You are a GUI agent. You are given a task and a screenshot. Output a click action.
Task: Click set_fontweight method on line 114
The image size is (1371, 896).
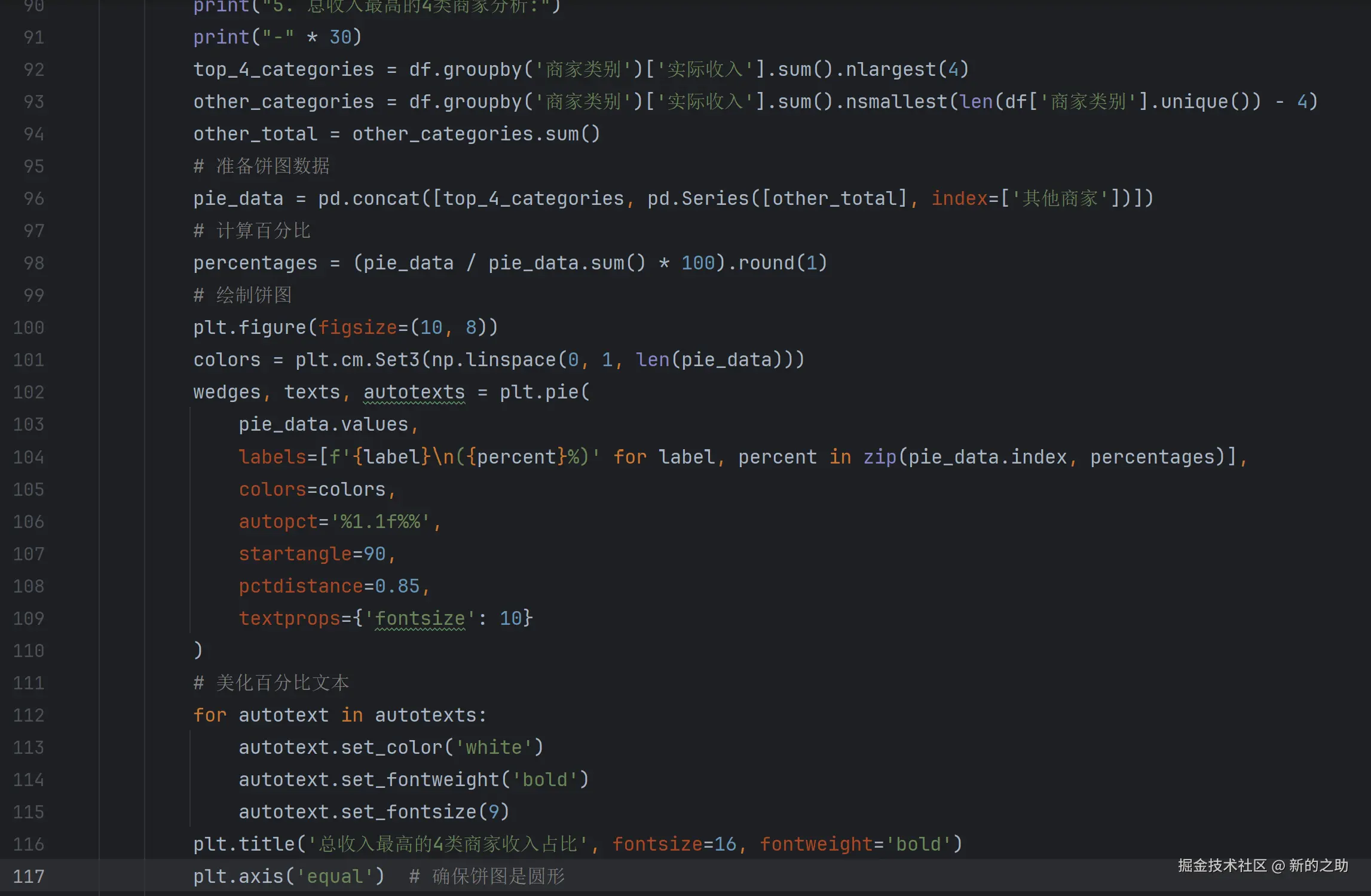(420, 780)
